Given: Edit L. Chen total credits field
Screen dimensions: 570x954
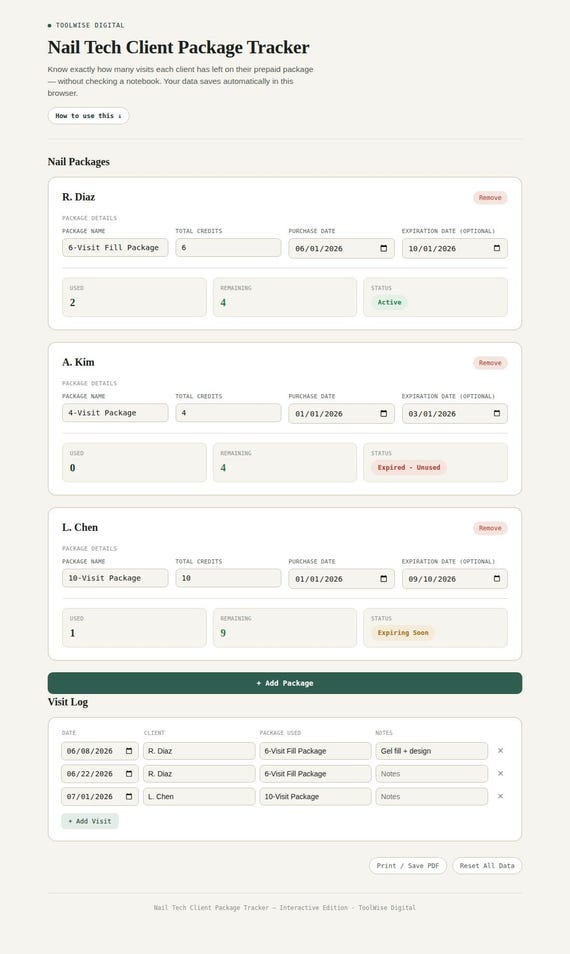Looking at the screenshot, I should click(228, 578).
